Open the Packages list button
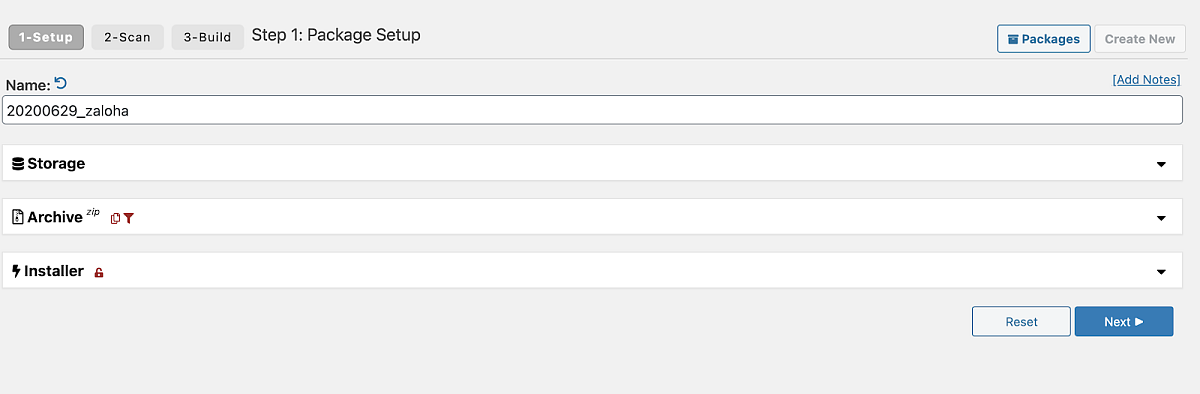 (x=1043, y=39)
